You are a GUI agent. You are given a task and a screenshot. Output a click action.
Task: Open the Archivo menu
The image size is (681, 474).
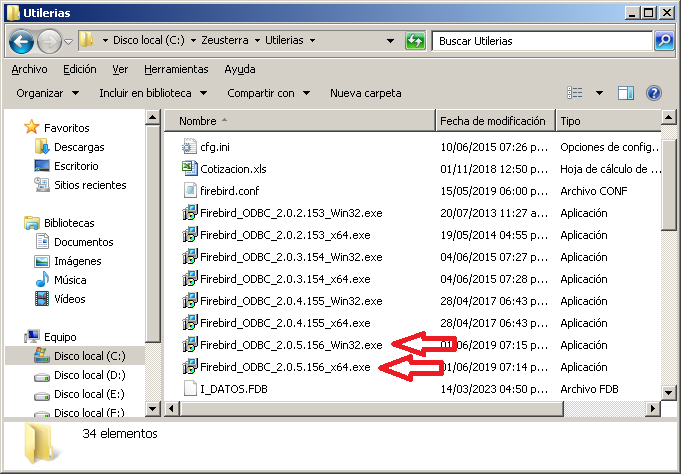[29, 69]
